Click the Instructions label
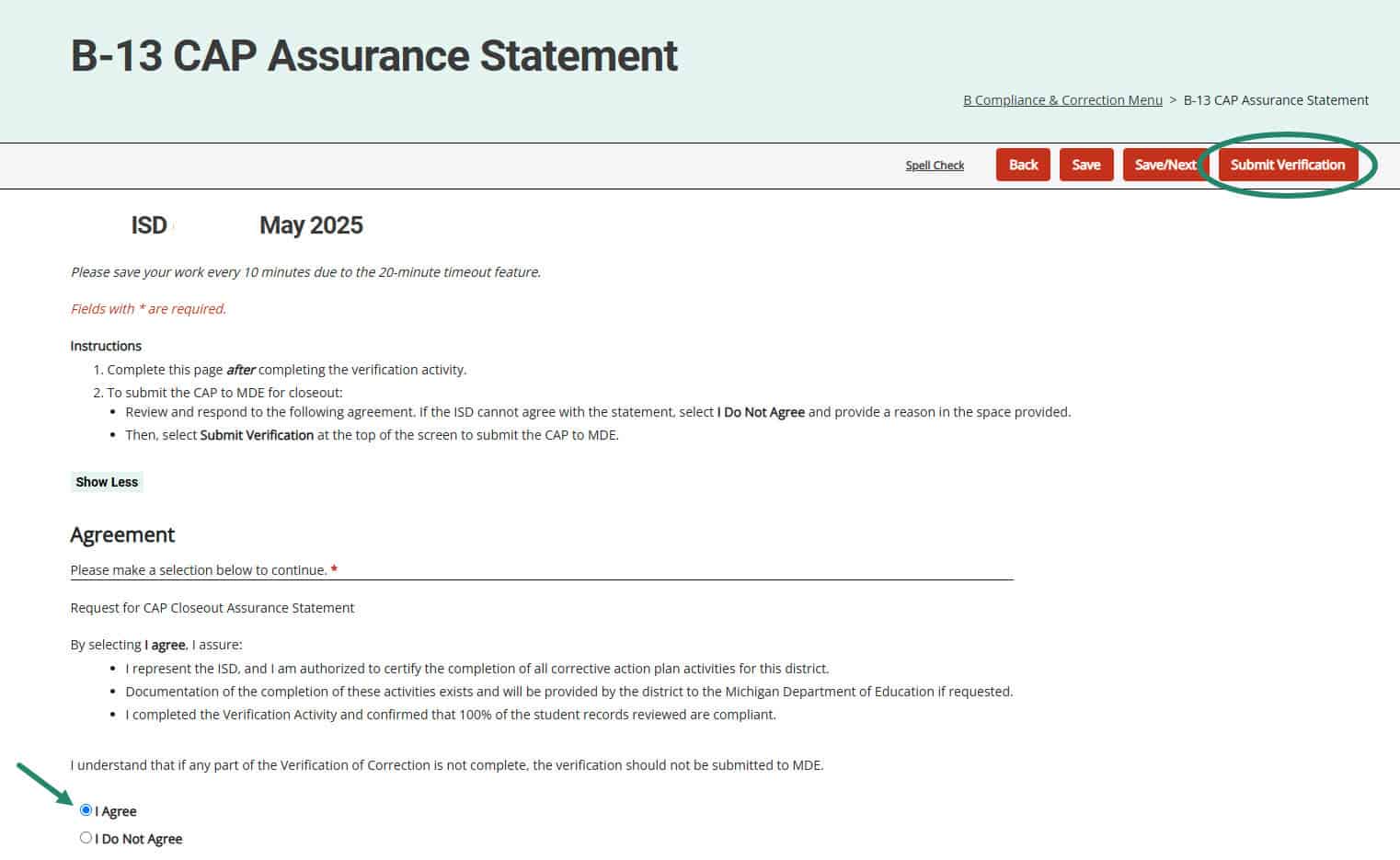 pos(106,346)
